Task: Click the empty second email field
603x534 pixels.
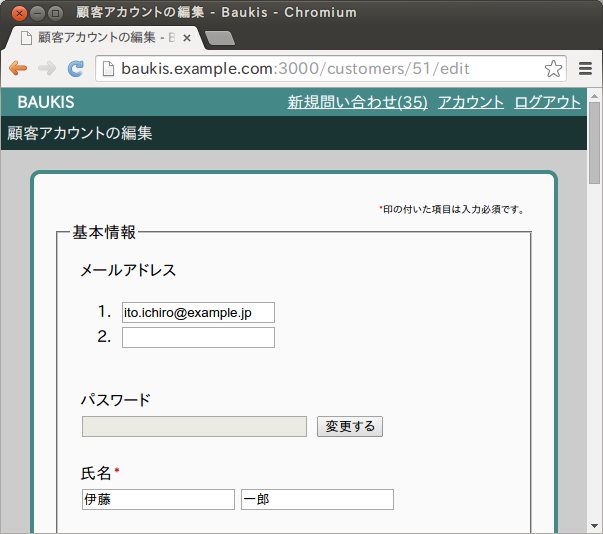Action: click(198, 337)
